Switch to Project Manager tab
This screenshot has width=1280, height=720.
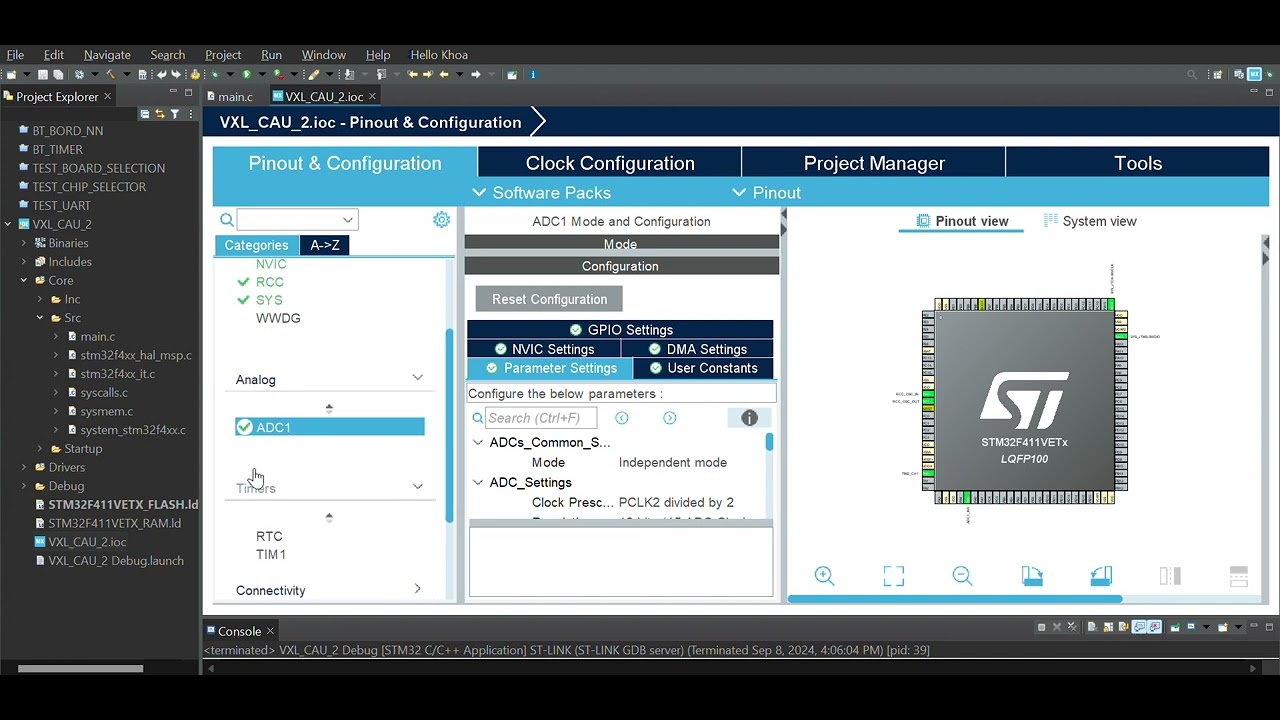click(874, 163)
